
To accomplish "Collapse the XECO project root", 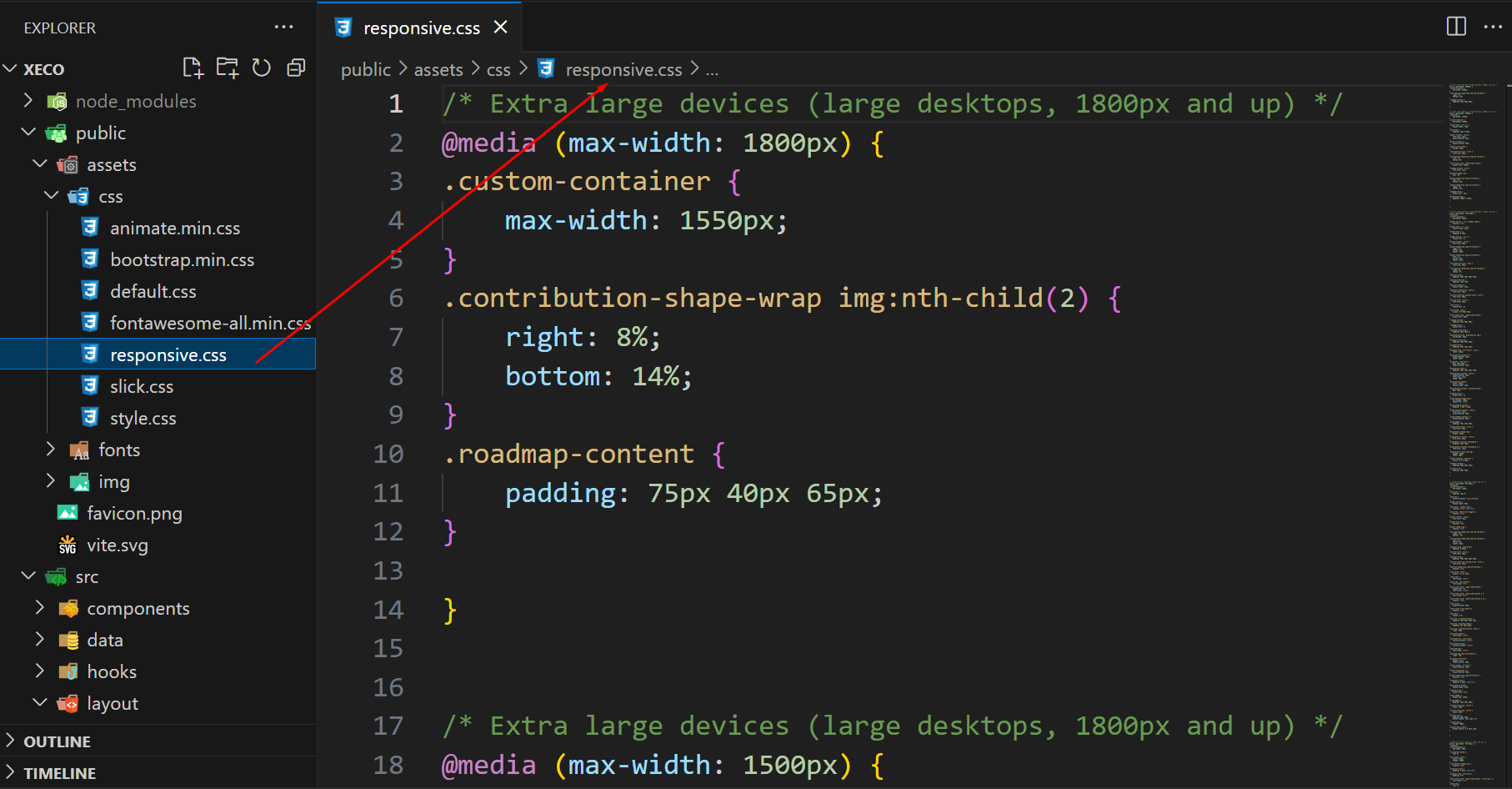I will (x=11, y=68).
